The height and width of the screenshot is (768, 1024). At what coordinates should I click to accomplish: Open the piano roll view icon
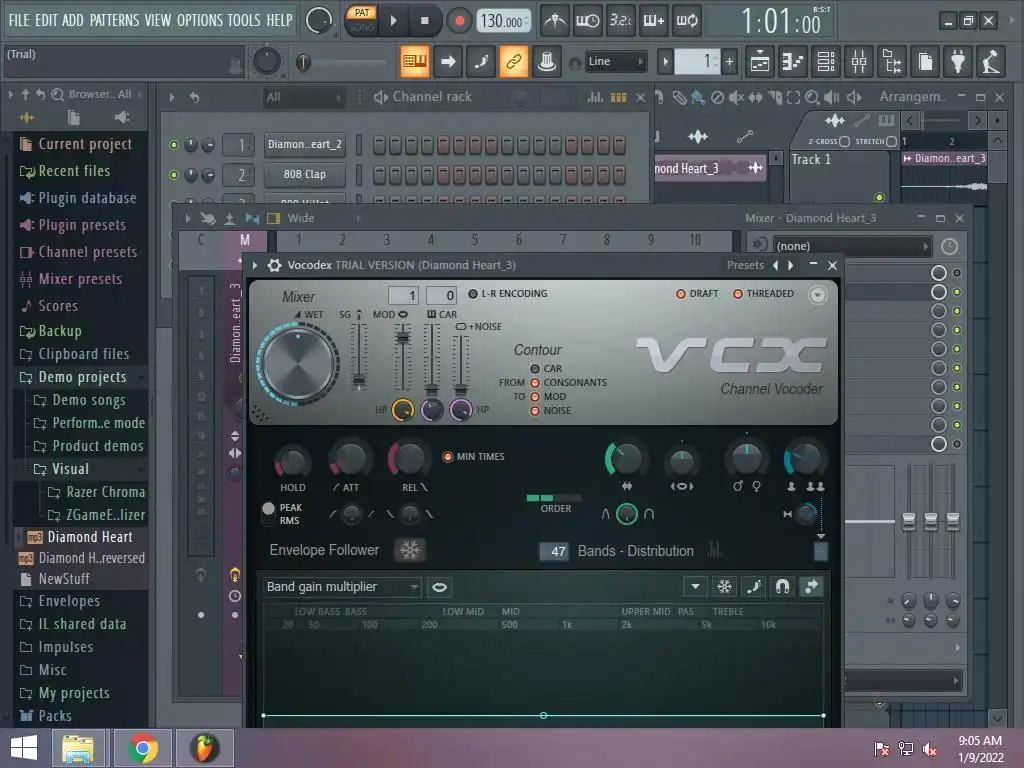point(793,62)
